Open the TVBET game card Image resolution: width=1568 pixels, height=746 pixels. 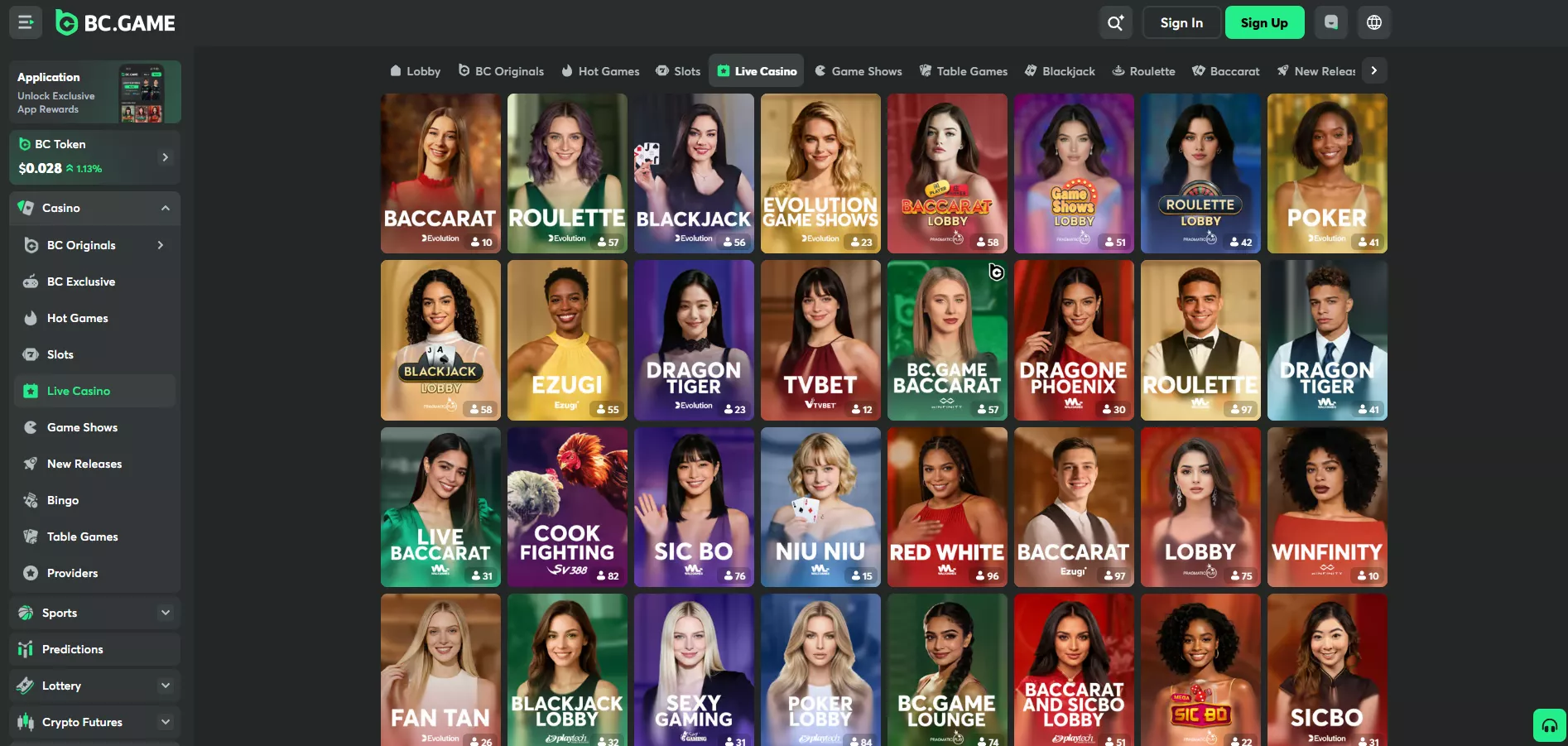pyautogui.click(x=820, y=340)
